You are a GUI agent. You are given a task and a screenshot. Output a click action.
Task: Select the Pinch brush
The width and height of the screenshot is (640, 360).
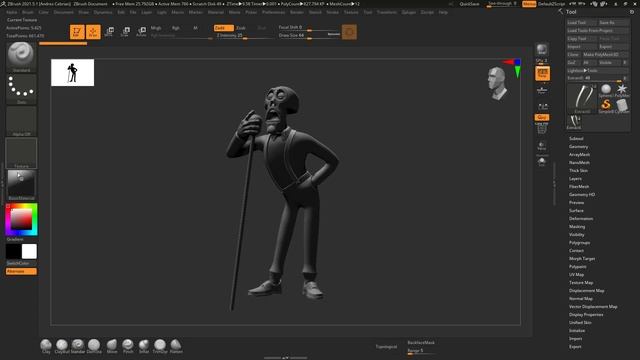pyautogui.click(x=128, y=346)
